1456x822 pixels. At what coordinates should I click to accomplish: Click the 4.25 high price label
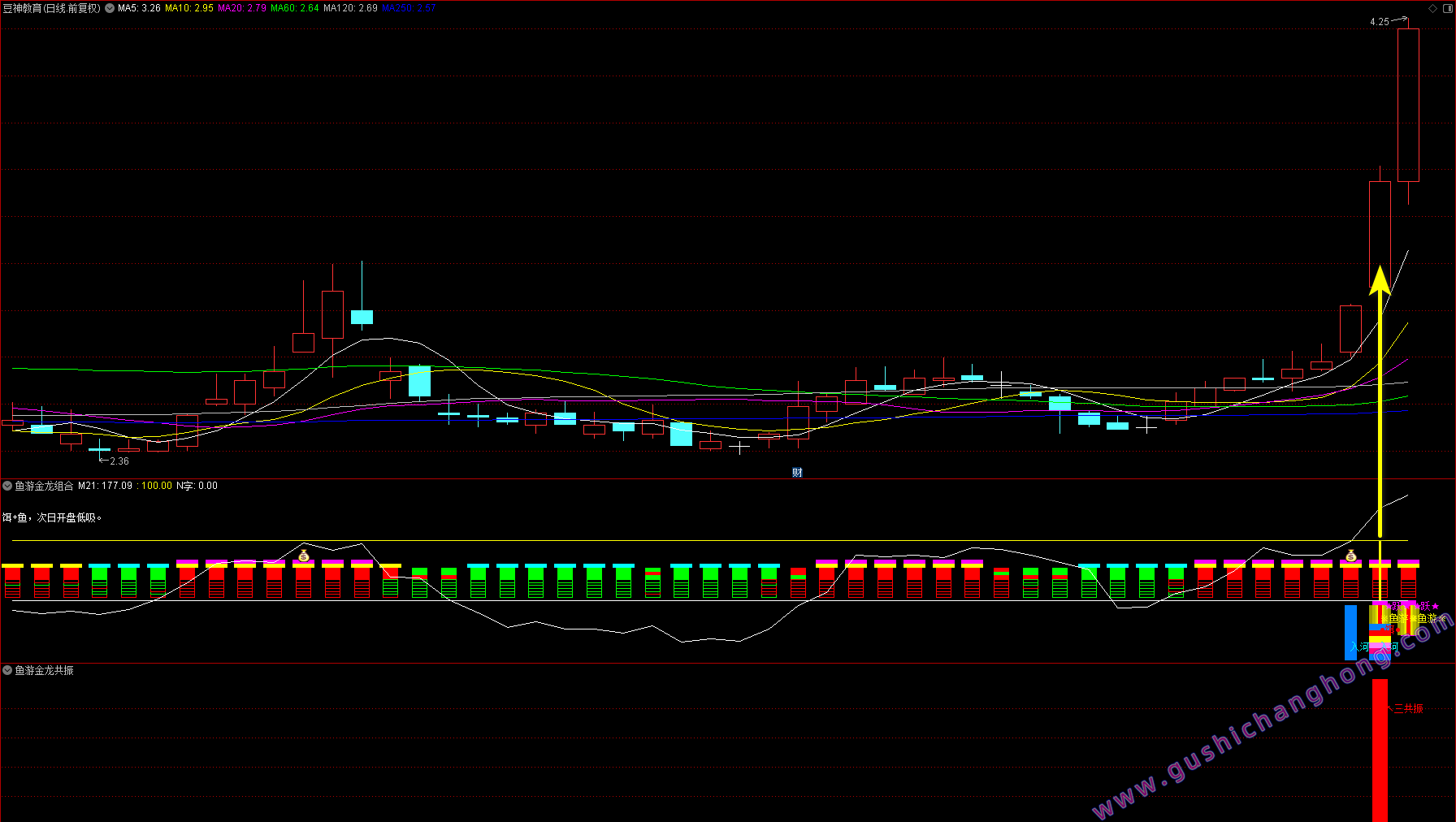[x=1380, y=22]
